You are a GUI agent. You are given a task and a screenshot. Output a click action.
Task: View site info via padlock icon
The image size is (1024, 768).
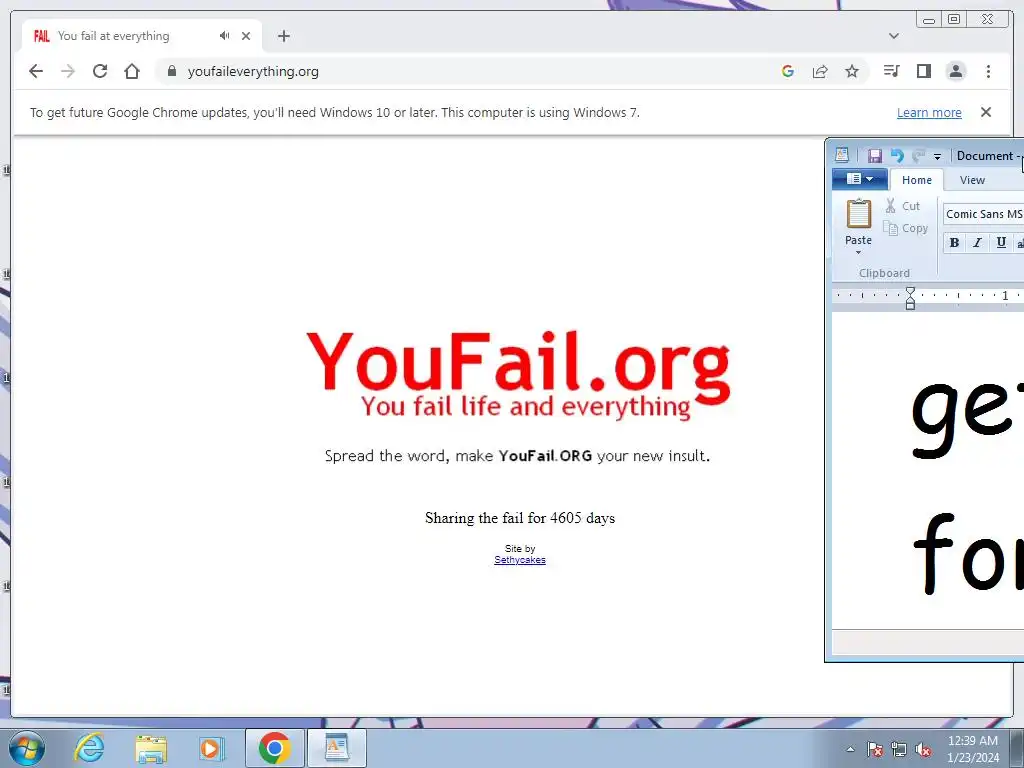(x=172, y=71)
